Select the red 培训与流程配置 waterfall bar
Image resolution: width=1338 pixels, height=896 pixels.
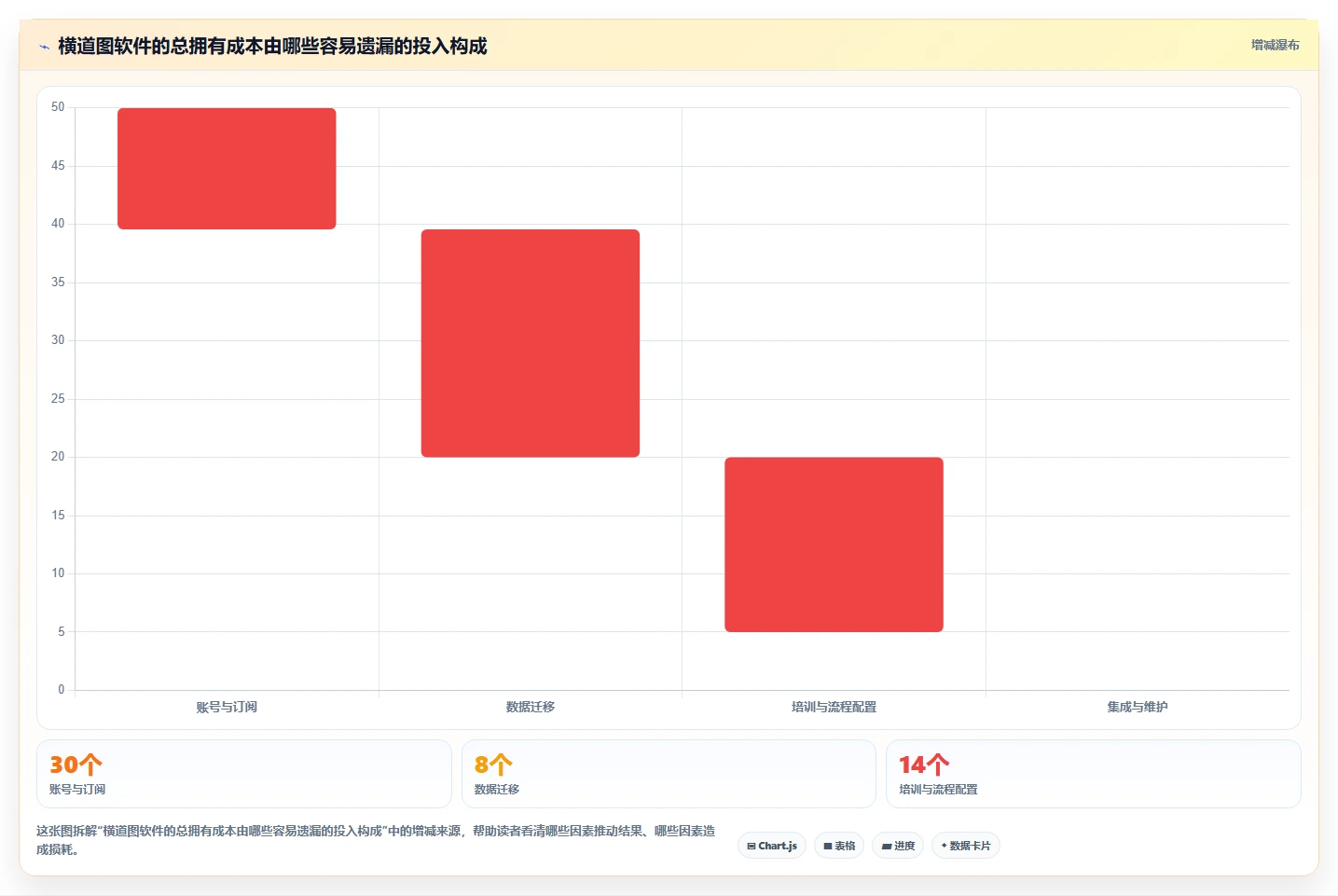834,544
